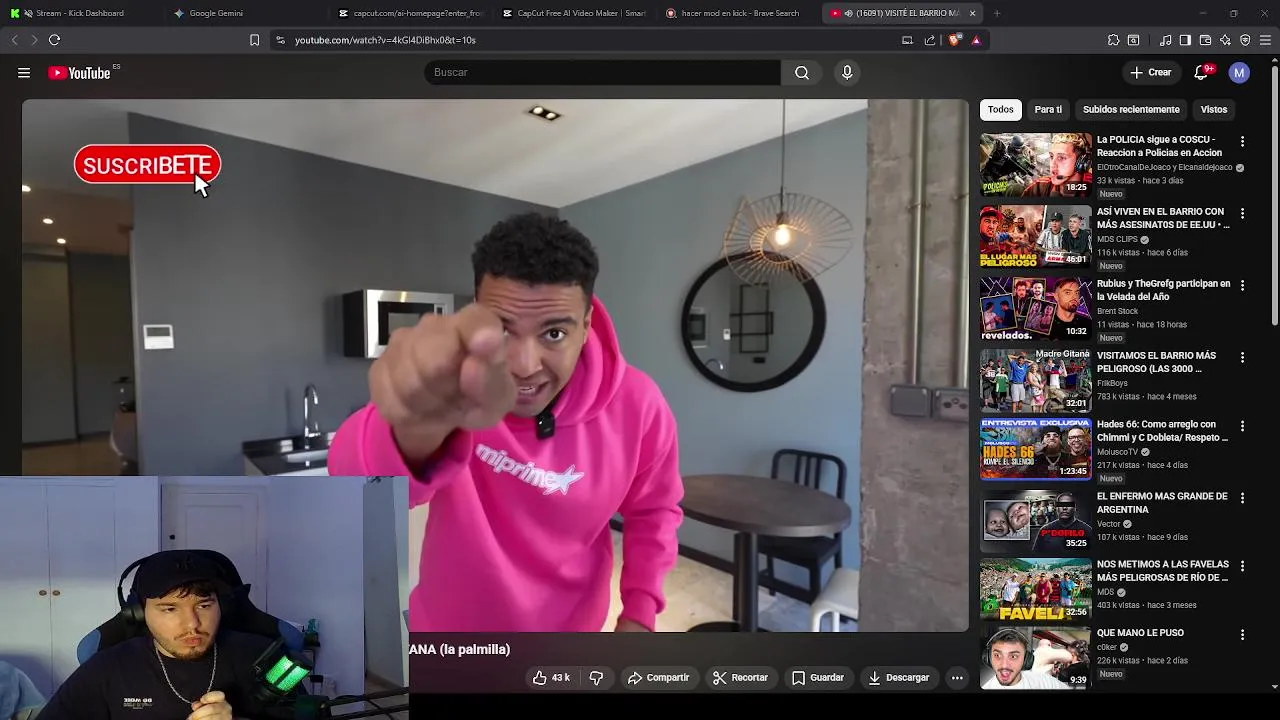The image size is (1280, 720).
Task: Open the Brave main menu
Action: pyautogui.click(x=1265, y=40)
